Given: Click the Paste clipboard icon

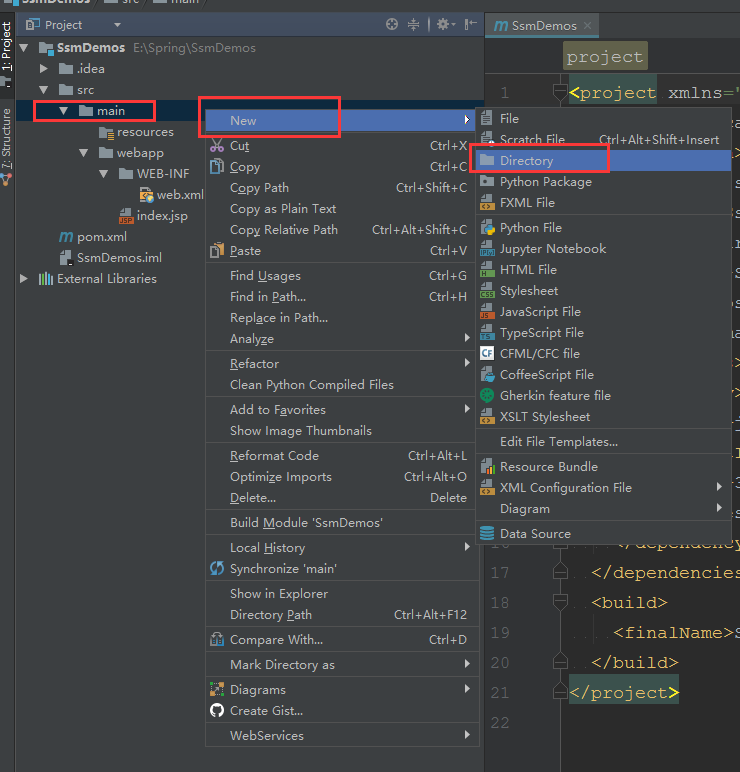Looking at the screenshot, I should [217, 251].
